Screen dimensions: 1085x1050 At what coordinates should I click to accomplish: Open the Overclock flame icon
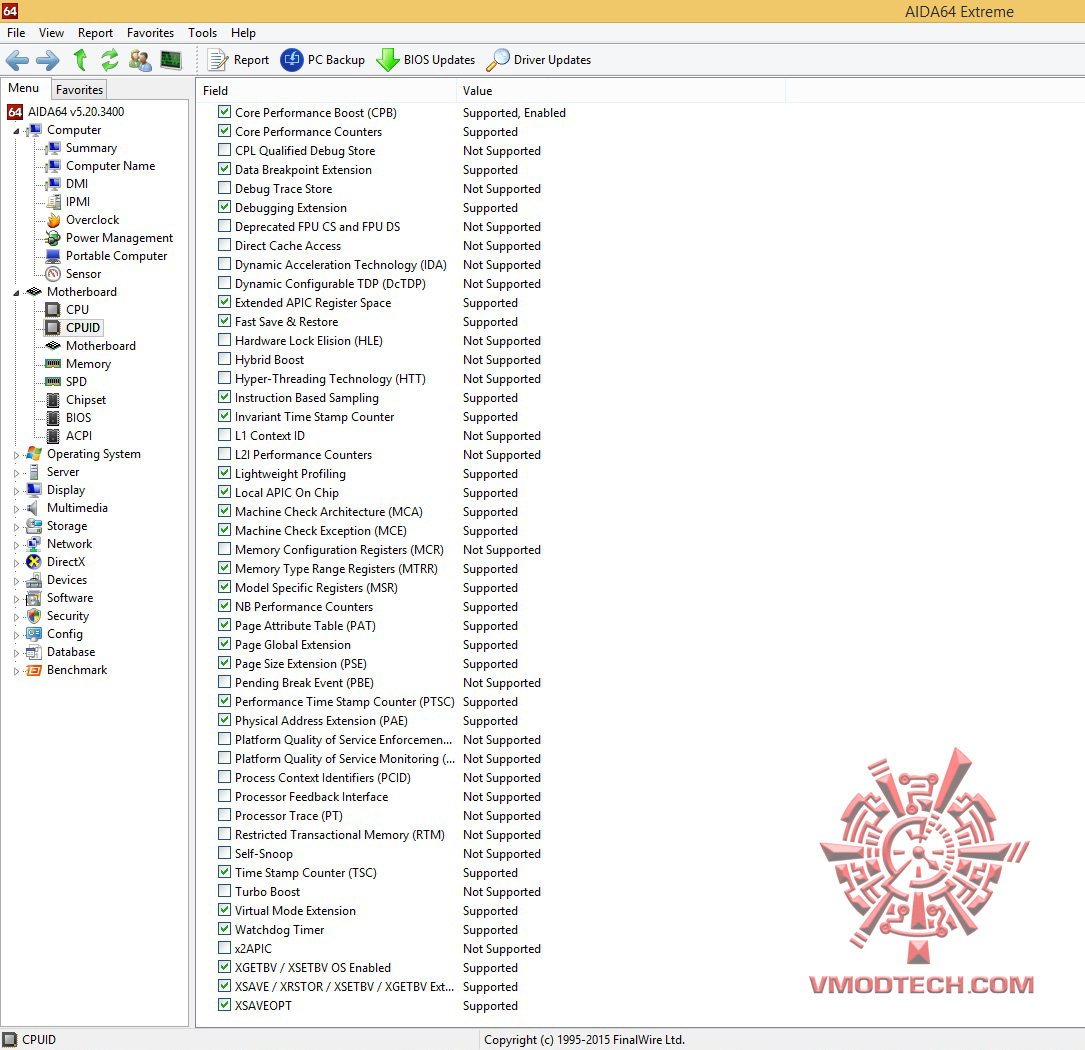point(53,220)
